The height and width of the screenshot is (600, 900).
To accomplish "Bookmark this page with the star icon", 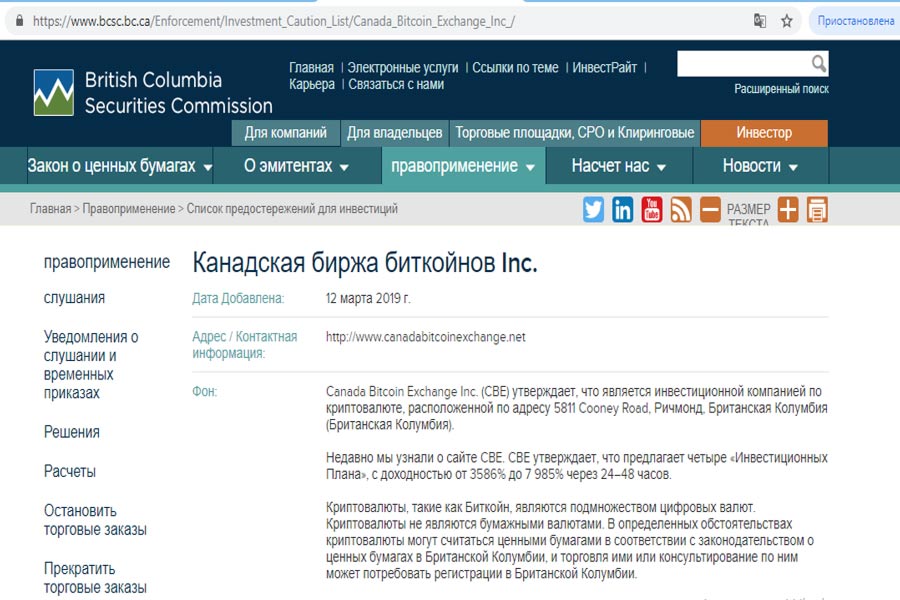I will [787, 21].
